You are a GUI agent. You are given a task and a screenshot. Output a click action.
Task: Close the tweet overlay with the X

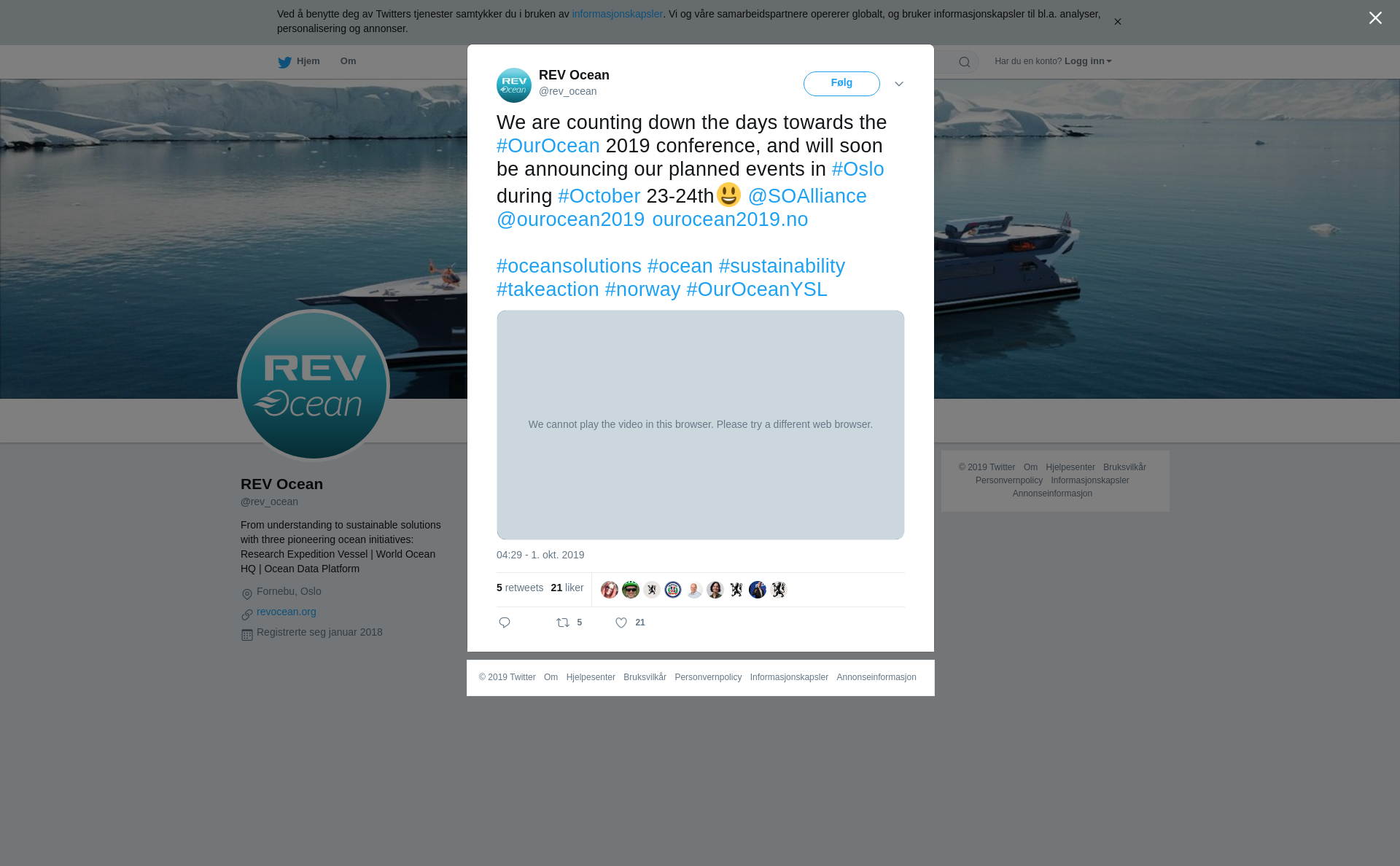click(x=1375, y=18)
